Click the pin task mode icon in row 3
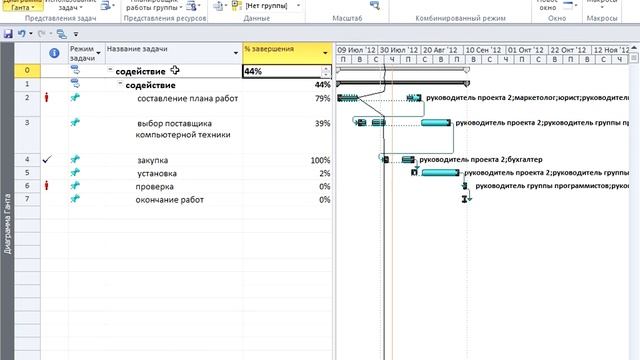 pyautogui.click(x=75, y=122)
